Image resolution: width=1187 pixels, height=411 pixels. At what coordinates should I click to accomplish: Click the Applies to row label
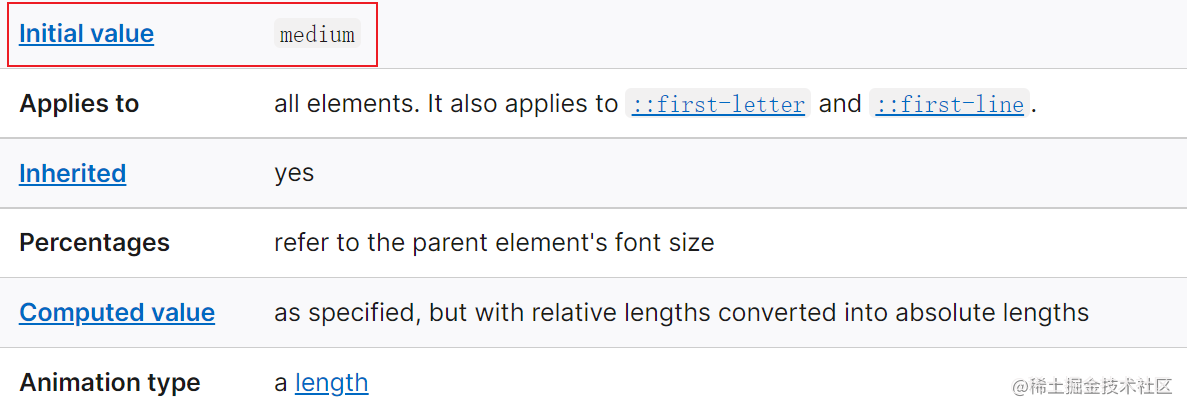tap(79, 104)
